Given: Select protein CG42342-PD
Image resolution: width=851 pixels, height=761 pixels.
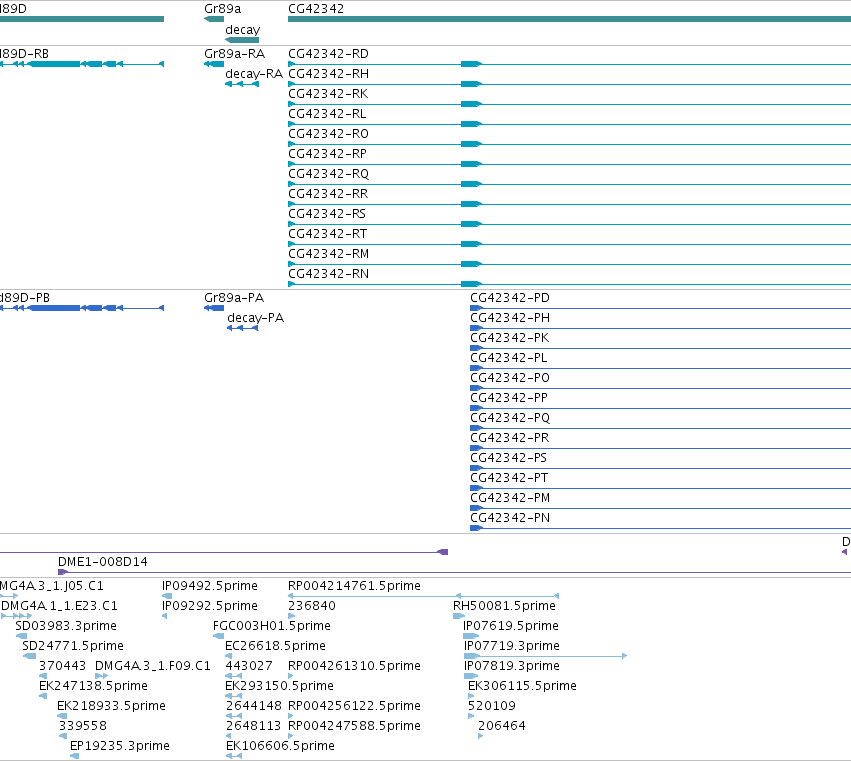Looking at the screenshot, I should (510, 298).
